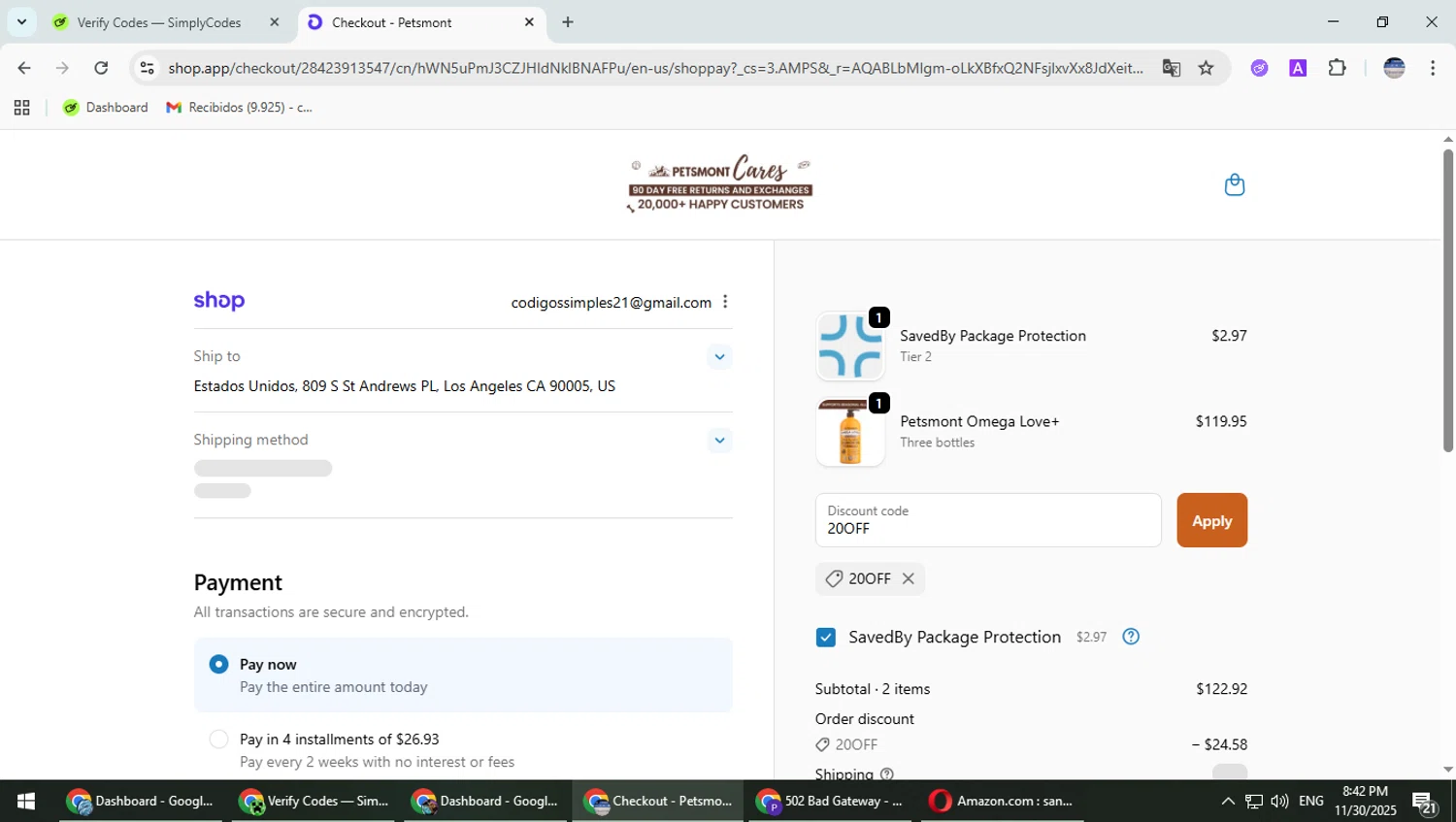Reload the checkout page

[101, 68]
